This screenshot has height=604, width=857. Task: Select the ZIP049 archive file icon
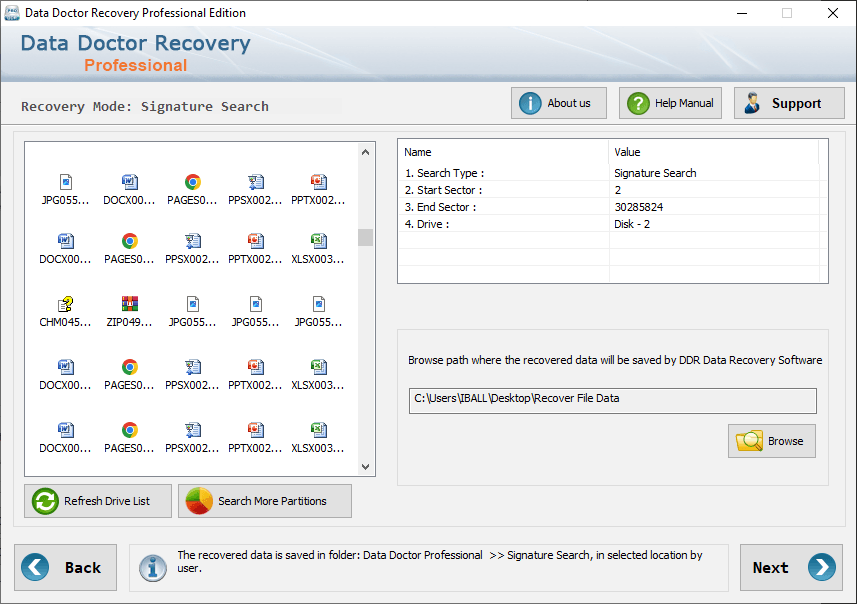tap(130, 312)
